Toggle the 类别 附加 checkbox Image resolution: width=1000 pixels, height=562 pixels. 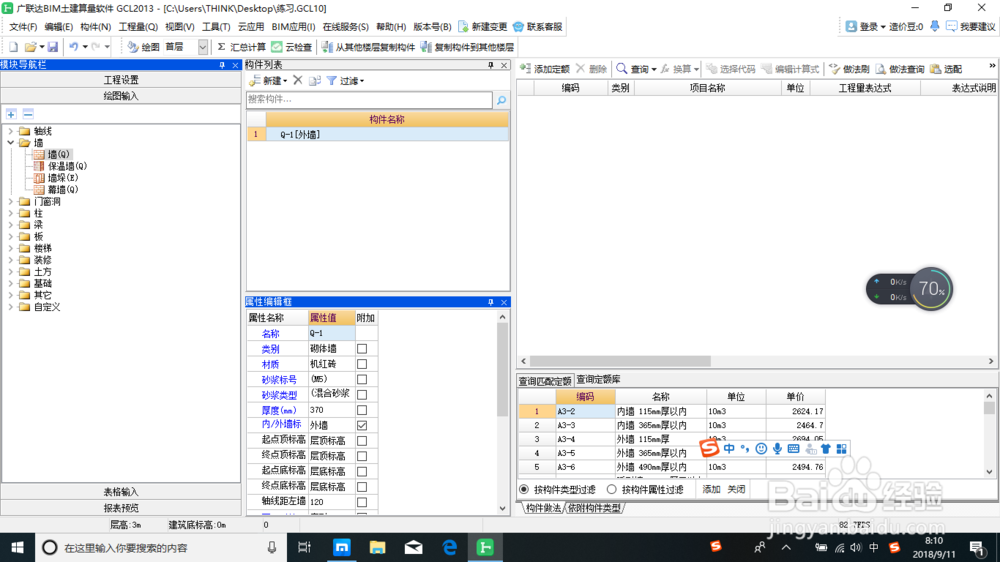pos(362,349)
